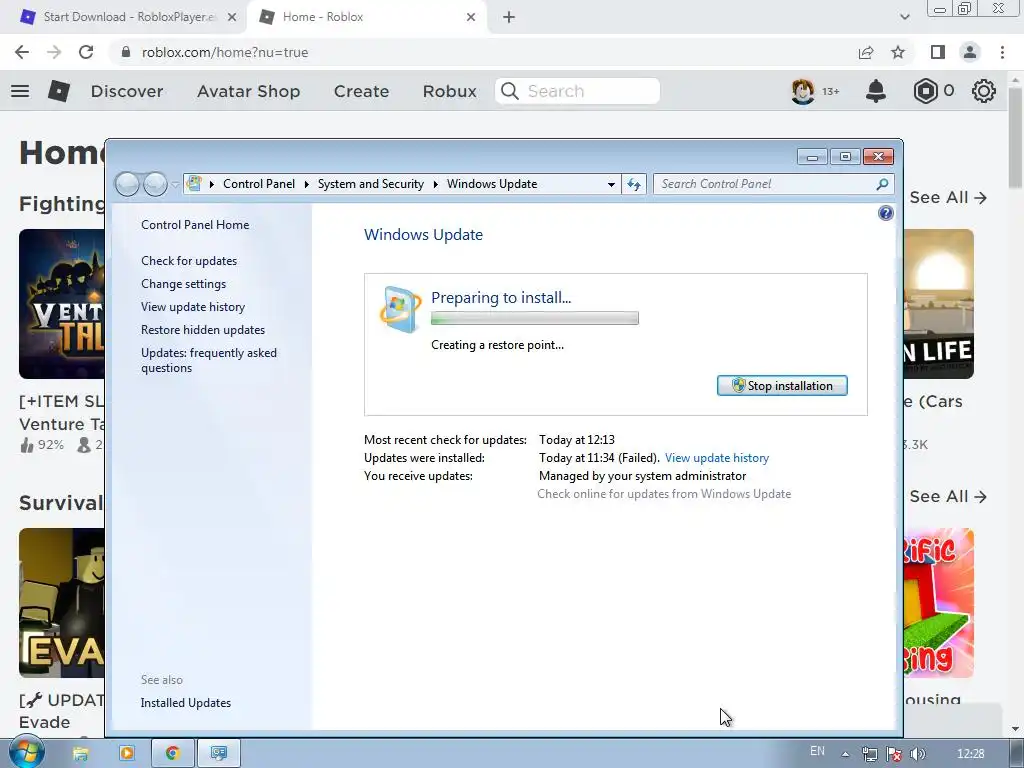This screenshot has height=768, width=1024.
Task: Open Chrome profile avatar button
Action: click(x=970, y=52)
